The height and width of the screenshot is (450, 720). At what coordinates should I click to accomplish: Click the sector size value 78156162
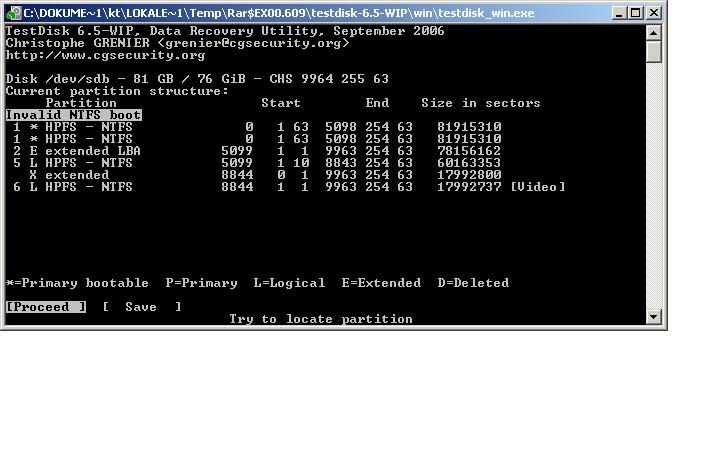pos(469,151)
